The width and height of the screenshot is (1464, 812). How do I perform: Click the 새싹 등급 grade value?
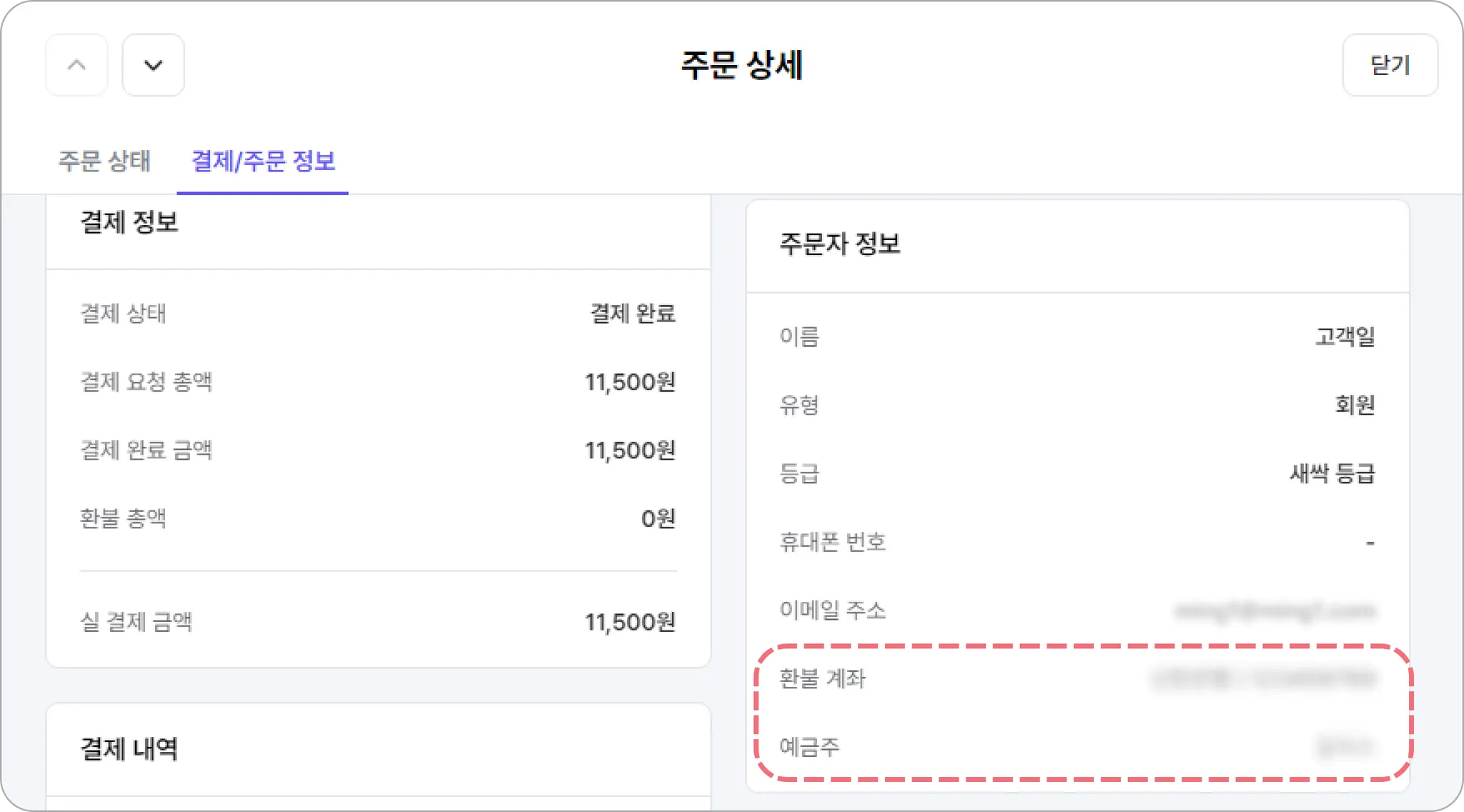click(1332, 473)
